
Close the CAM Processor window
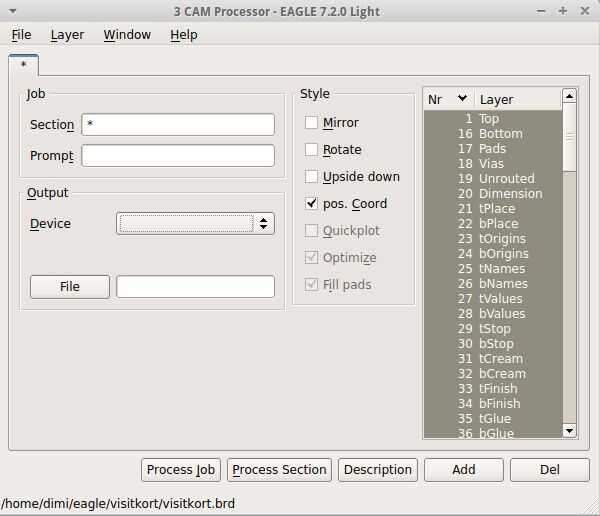pos(585,11)
